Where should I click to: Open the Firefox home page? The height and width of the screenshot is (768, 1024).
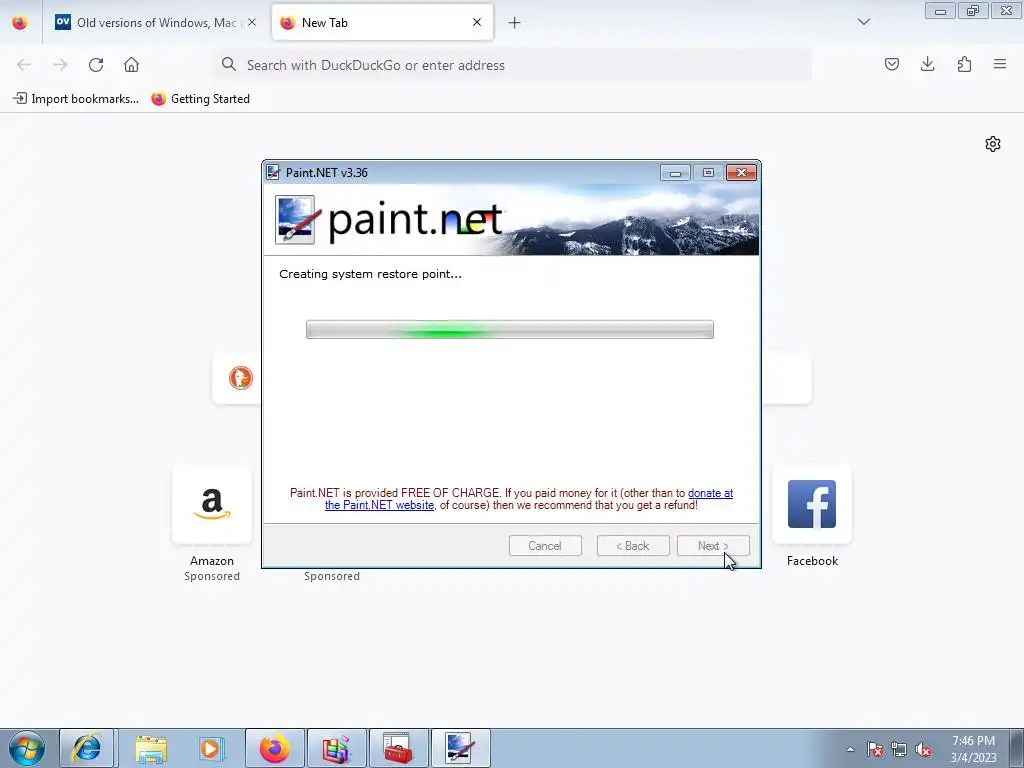click(131, 65)
